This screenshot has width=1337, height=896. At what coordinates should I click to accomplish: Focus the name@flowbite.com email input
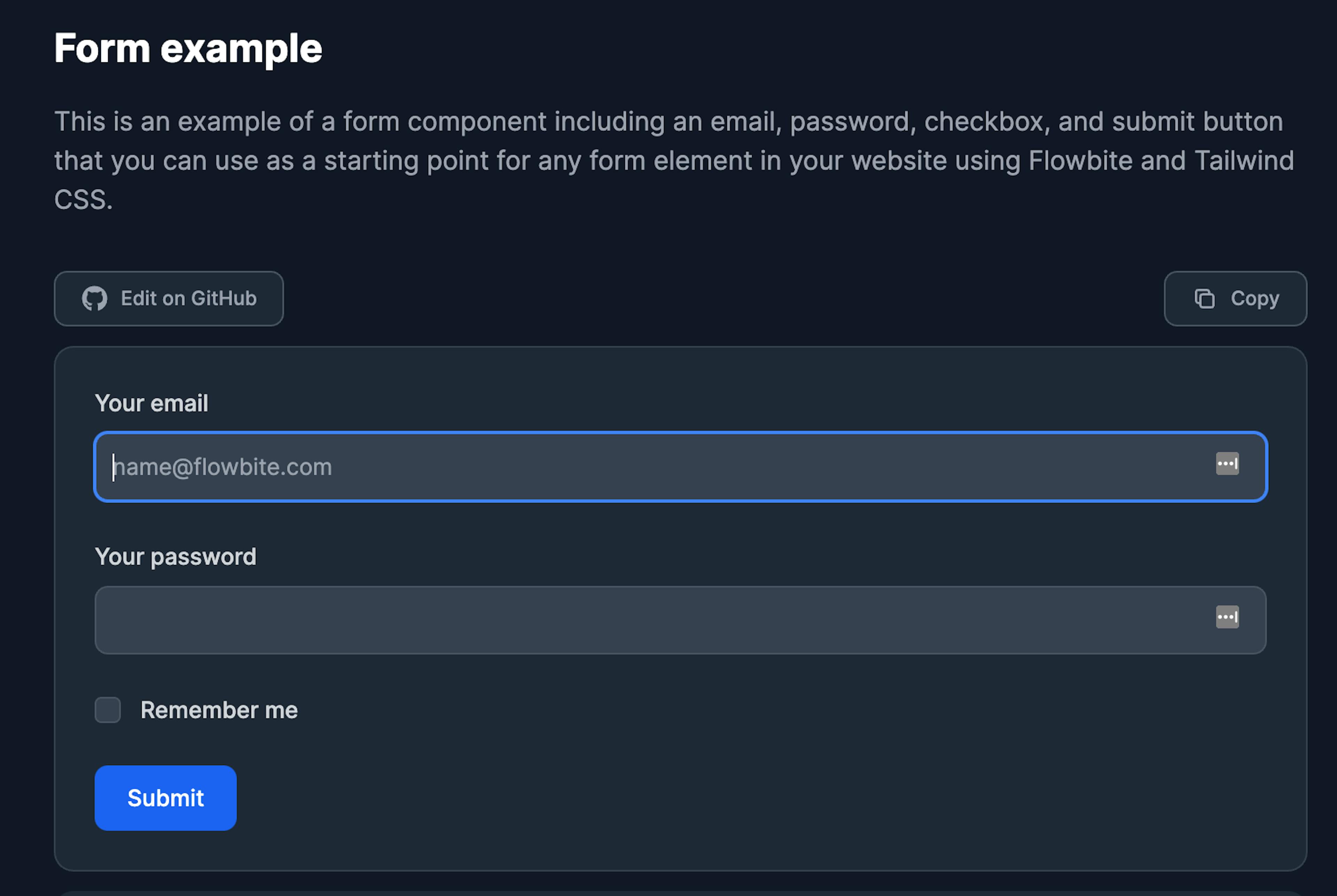tap(629, 467)
